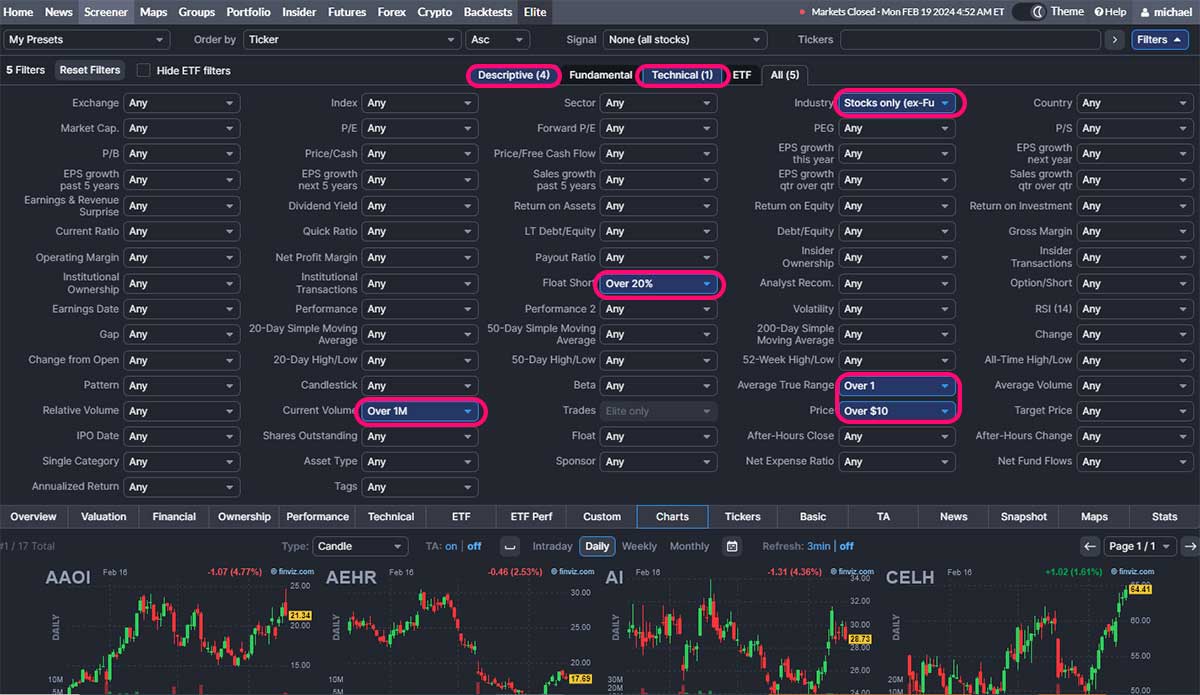Switch to ETF Perf view tab
Screen dimensions: 1200x695
point(532,517)
